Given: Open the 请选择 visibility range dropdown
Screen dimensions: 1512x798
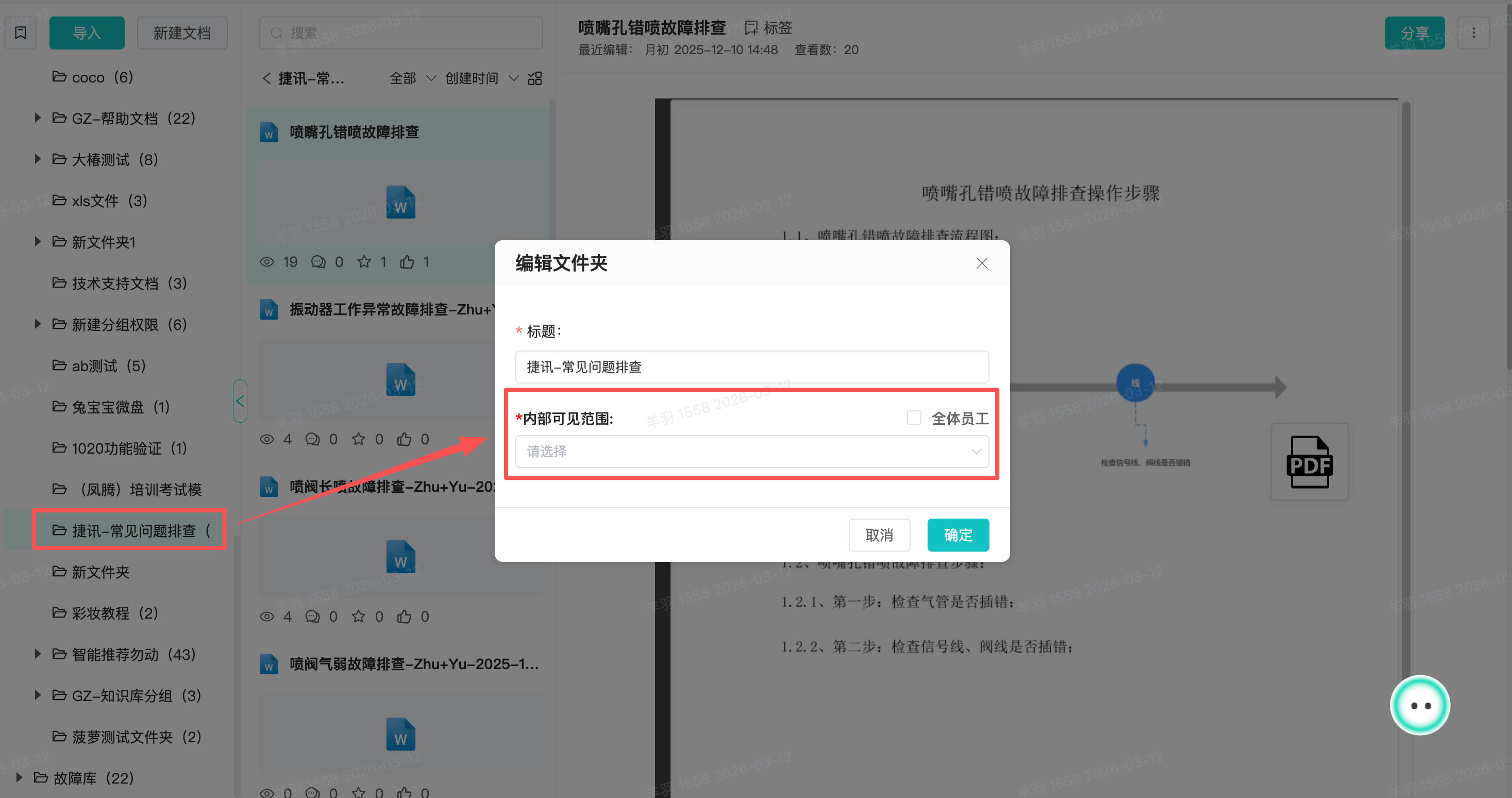Looking at the screenshot, I should pos(751,451).
